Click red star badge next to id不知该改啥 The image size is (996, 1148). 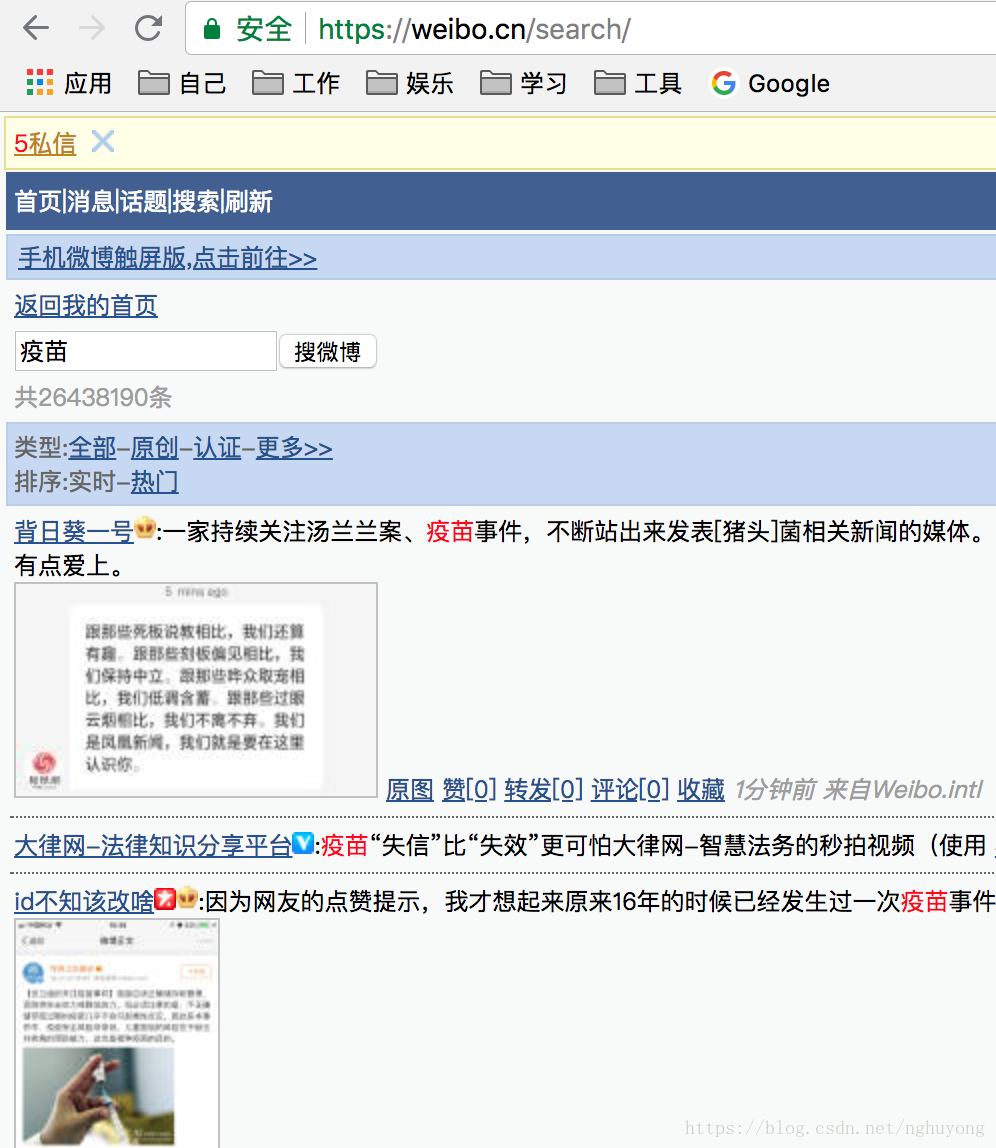click(x=166, y=898)
